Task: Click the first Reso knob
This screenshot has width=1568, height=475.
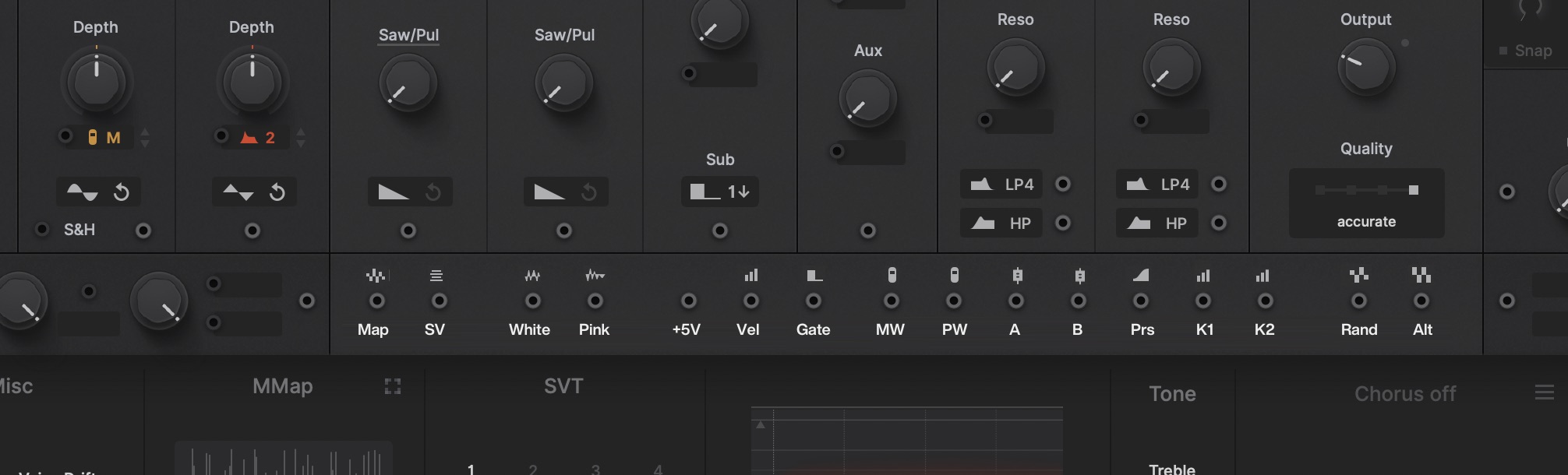Action: (x=1015, y=67)
